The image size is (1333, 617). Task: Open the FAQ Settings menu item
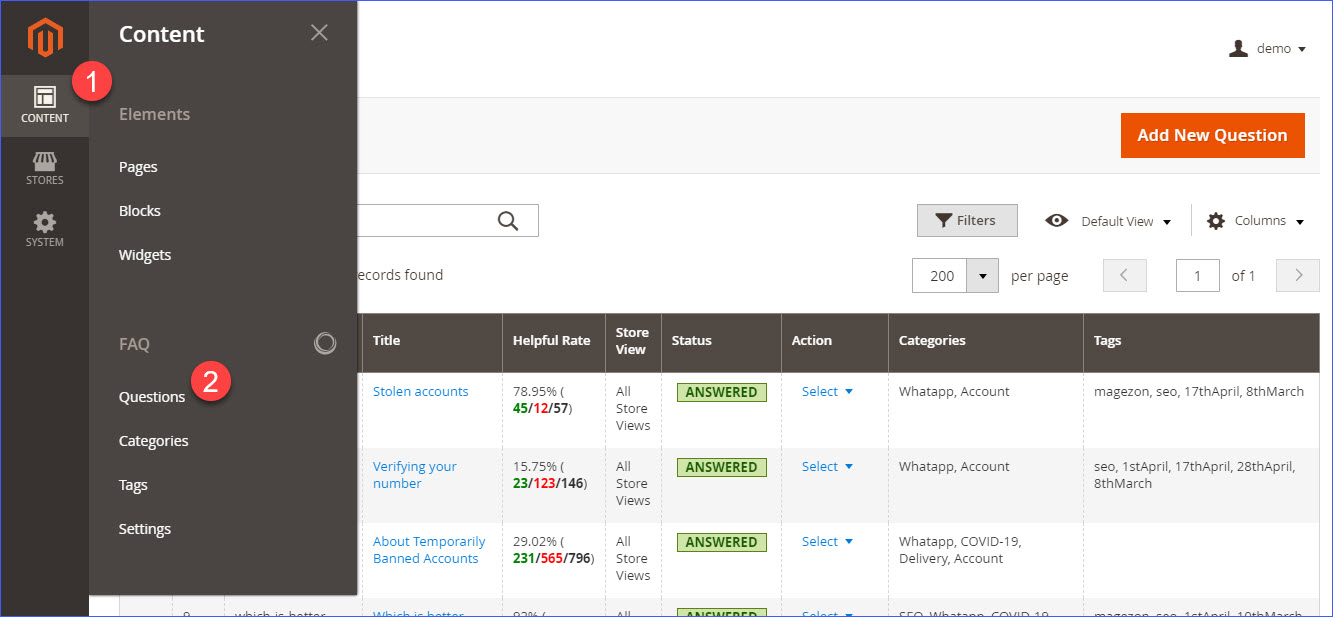pos(144,529)
